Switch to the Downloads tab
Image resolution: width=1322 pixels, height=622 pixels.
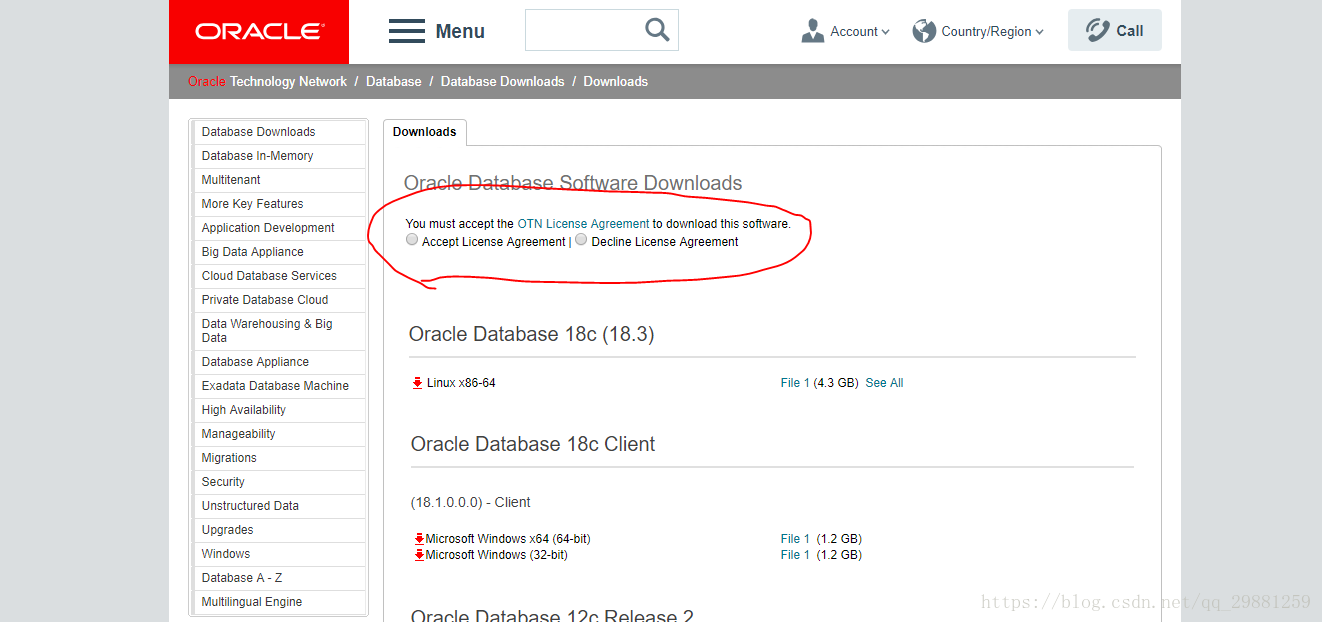[x=424, y=132]
